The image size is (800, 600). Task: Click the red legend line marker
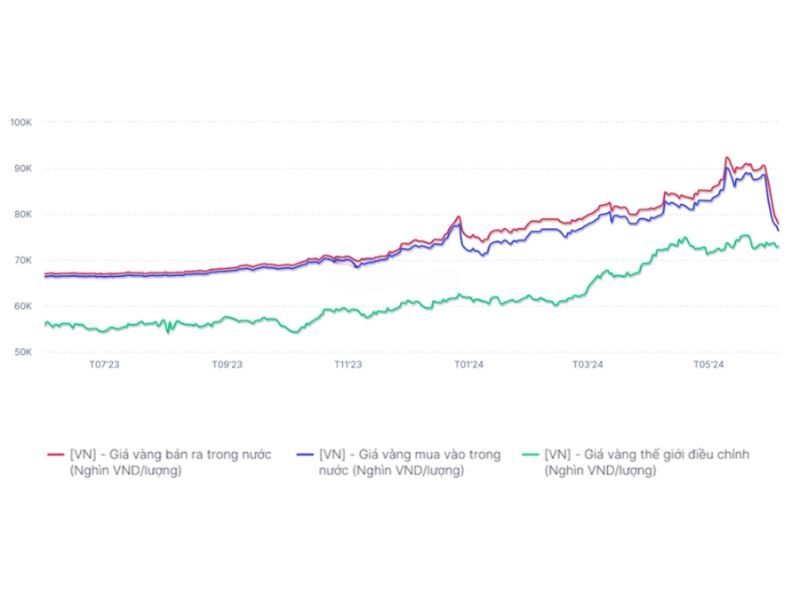(x=56, y=455)
